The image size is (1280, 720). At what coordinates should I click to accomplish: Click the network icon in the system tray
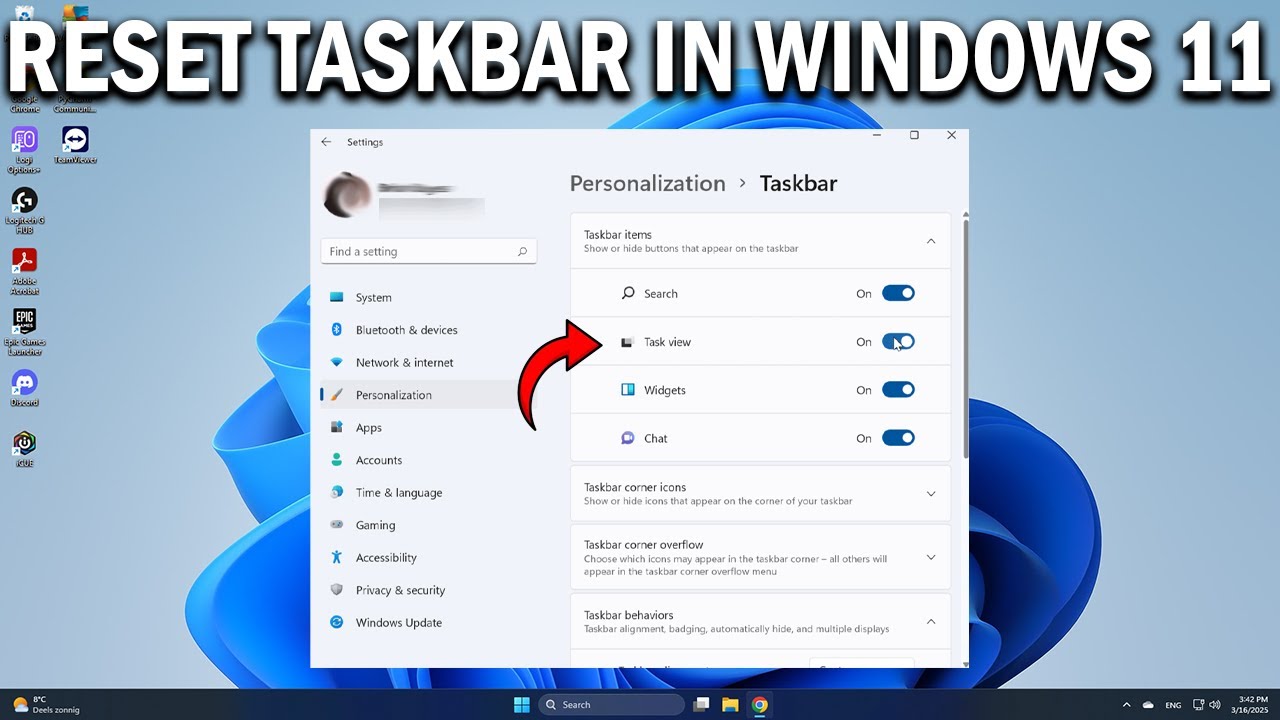click(1199, 705)
